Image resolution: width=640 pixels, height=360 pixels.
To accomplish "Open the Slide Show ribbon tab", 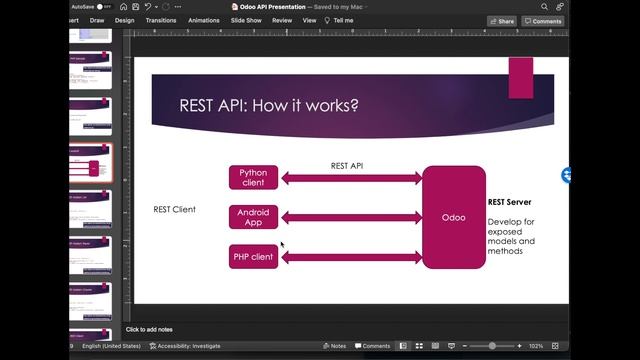I will (246, 20).
